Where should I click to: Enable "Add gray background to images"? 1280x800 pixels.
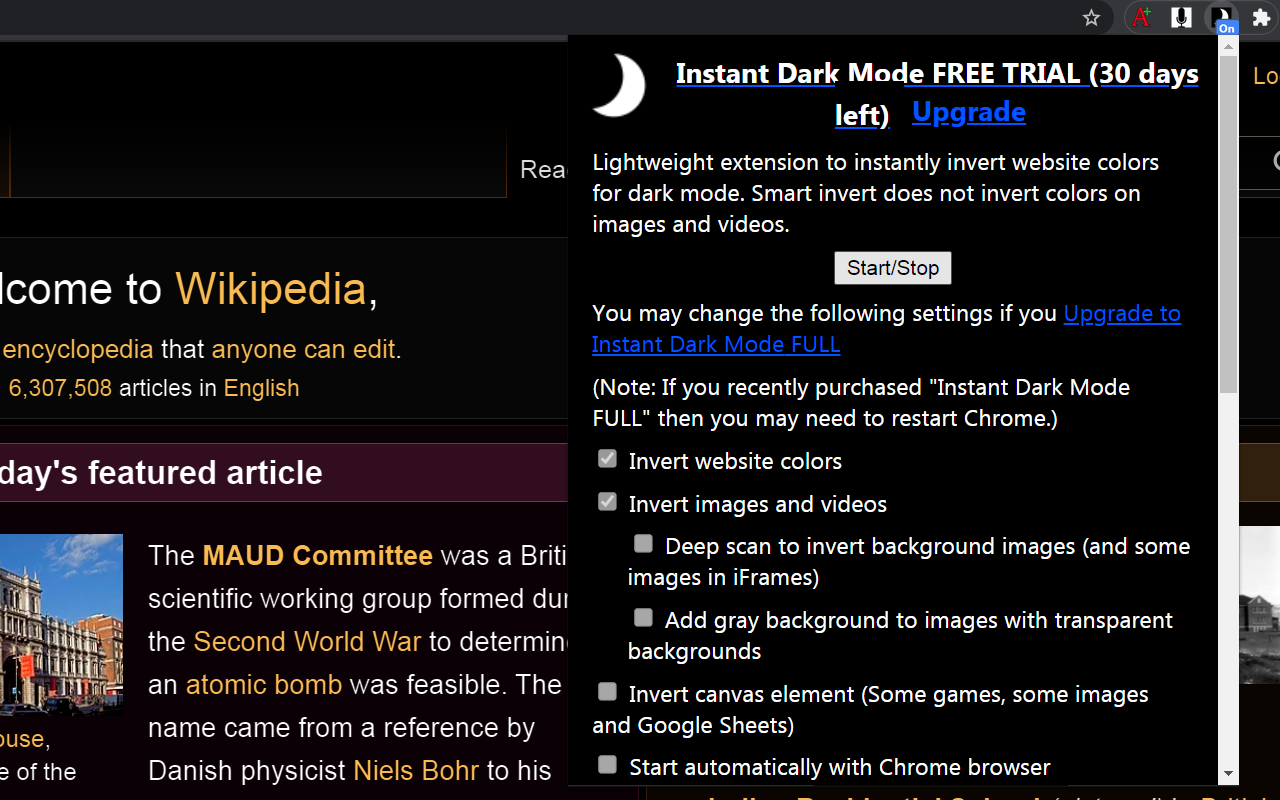pos(643,617)
